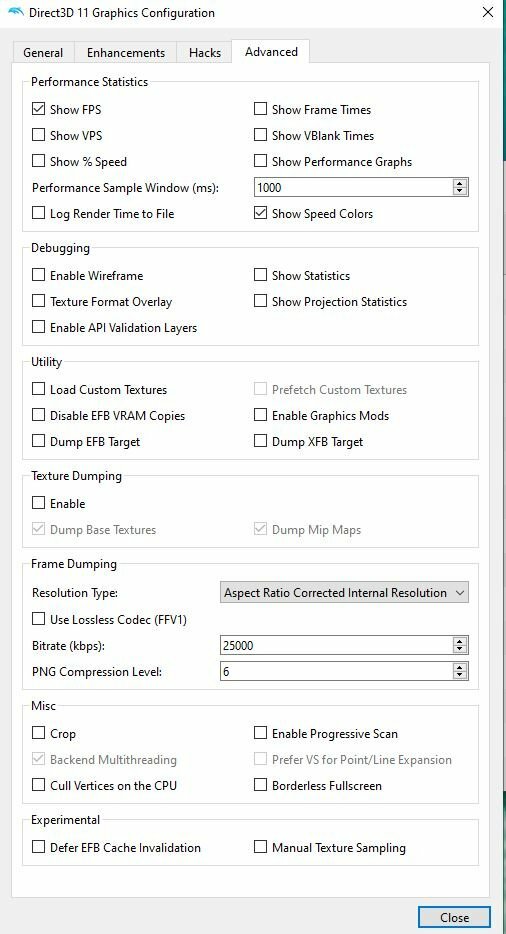Check Borderless Fullscreen
Image resolution: width=506 pixels, height=934 pixels.
[x=260, y=785]
